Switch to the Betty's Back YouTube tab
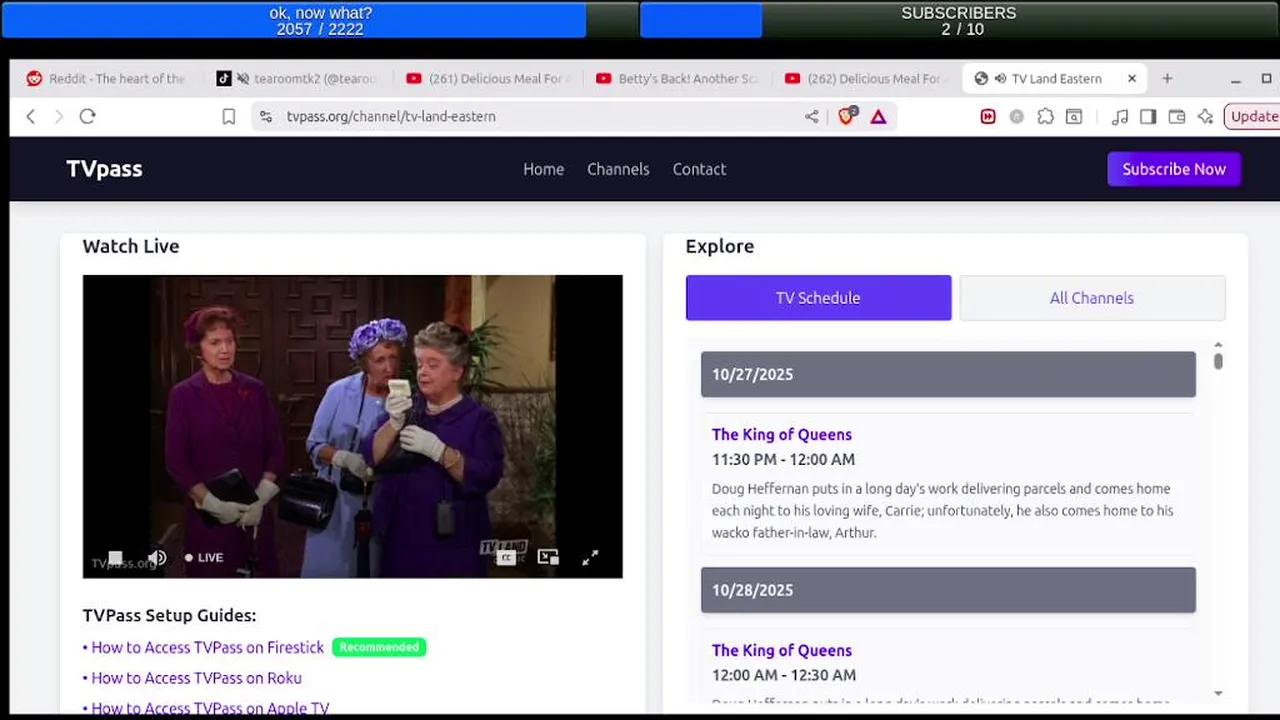 pos(678,78)
